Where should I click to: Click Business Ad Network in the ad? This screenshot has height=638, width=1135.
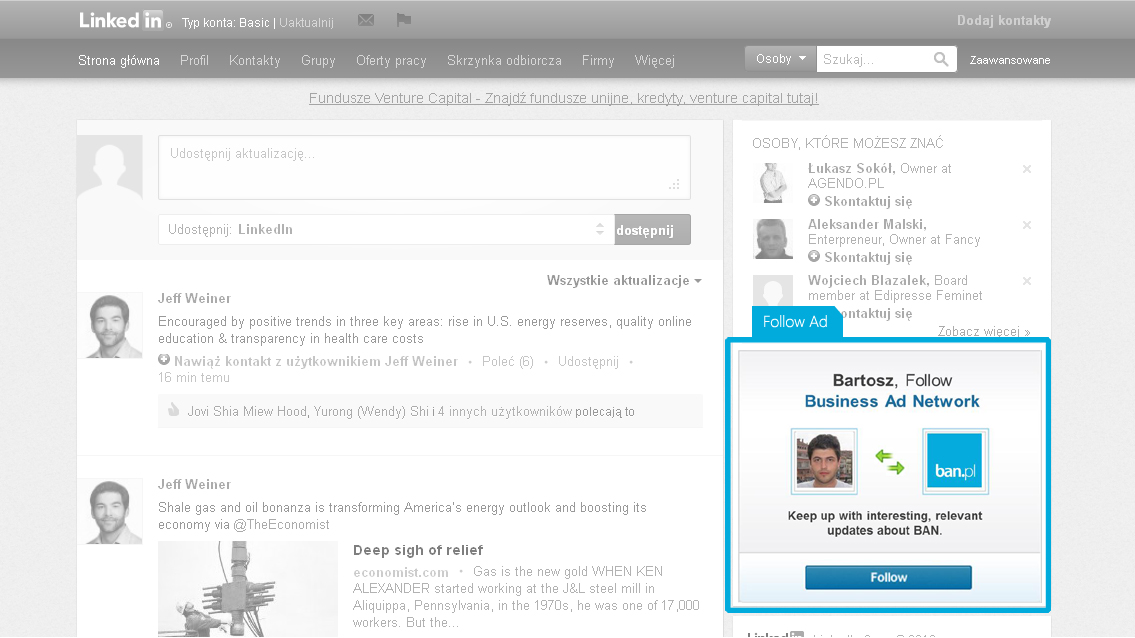pyautogui.click(x=892, y=401)
